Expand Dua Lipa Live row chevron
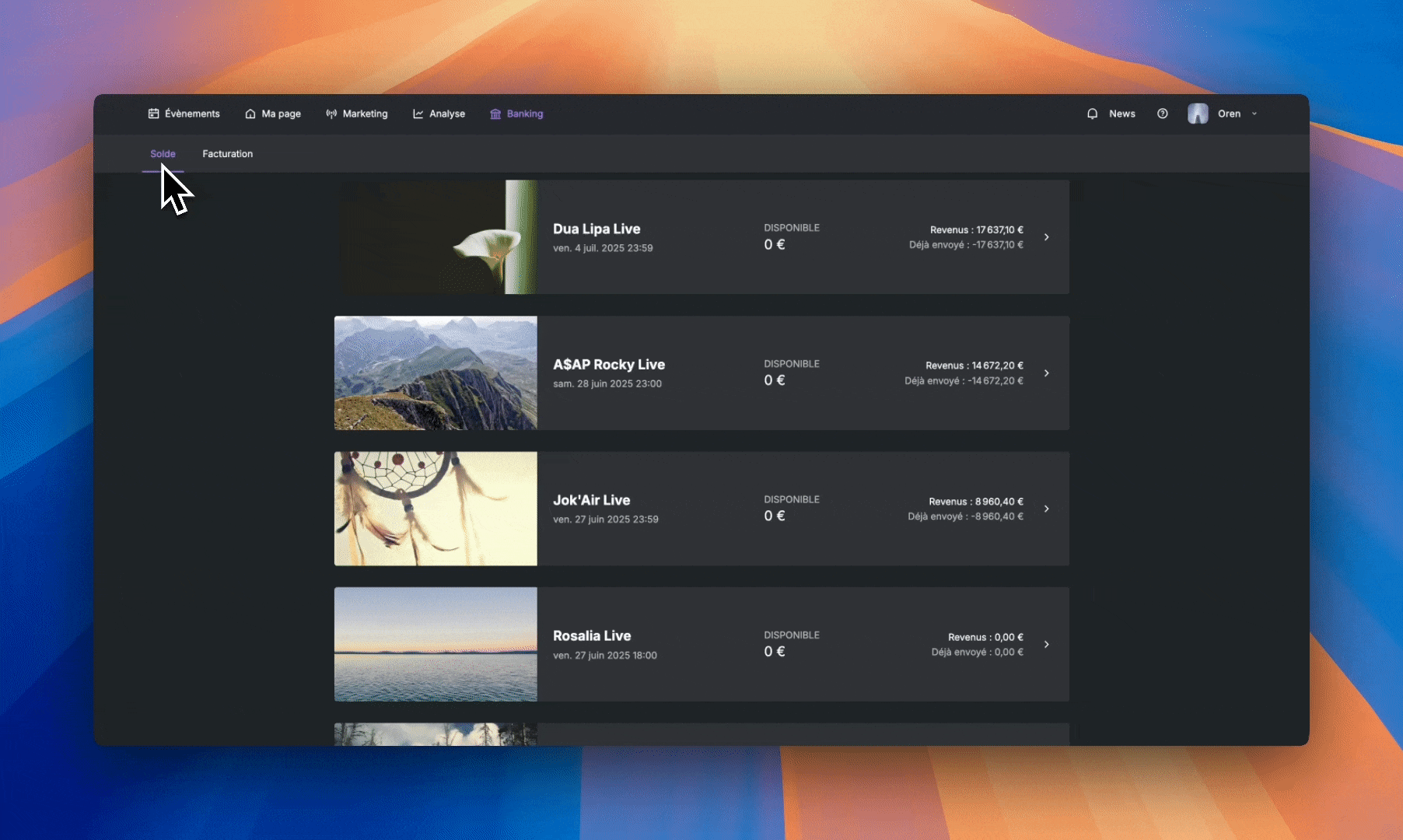1403x840 pixels. 1047,237
